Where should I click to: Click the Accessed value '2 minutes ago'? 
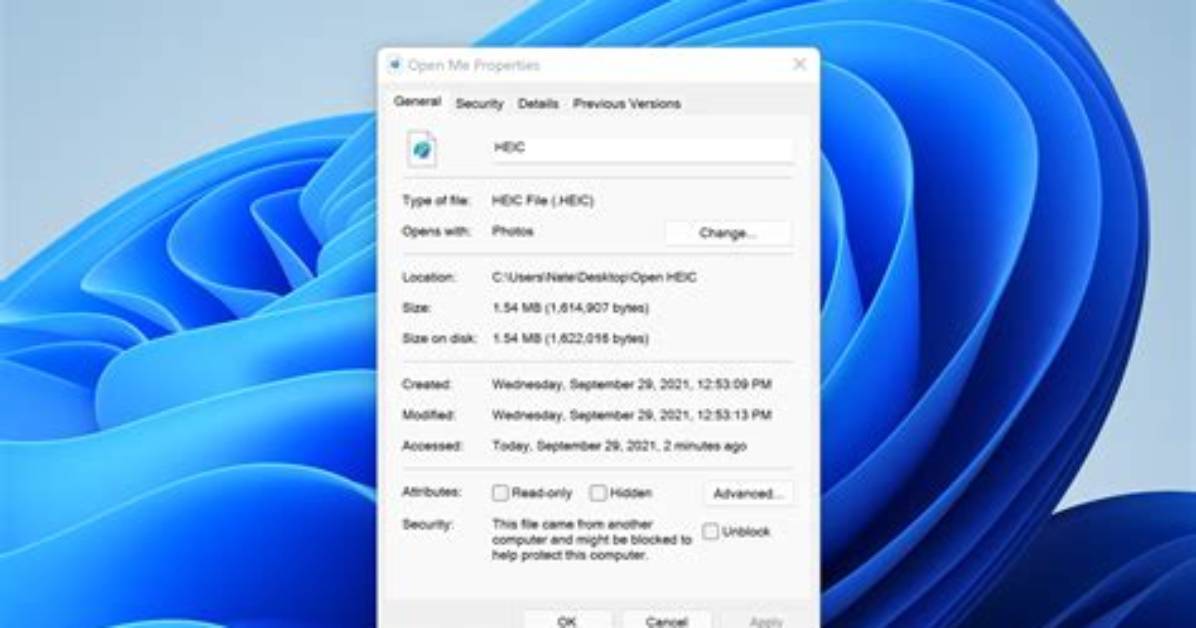(619, 446)
